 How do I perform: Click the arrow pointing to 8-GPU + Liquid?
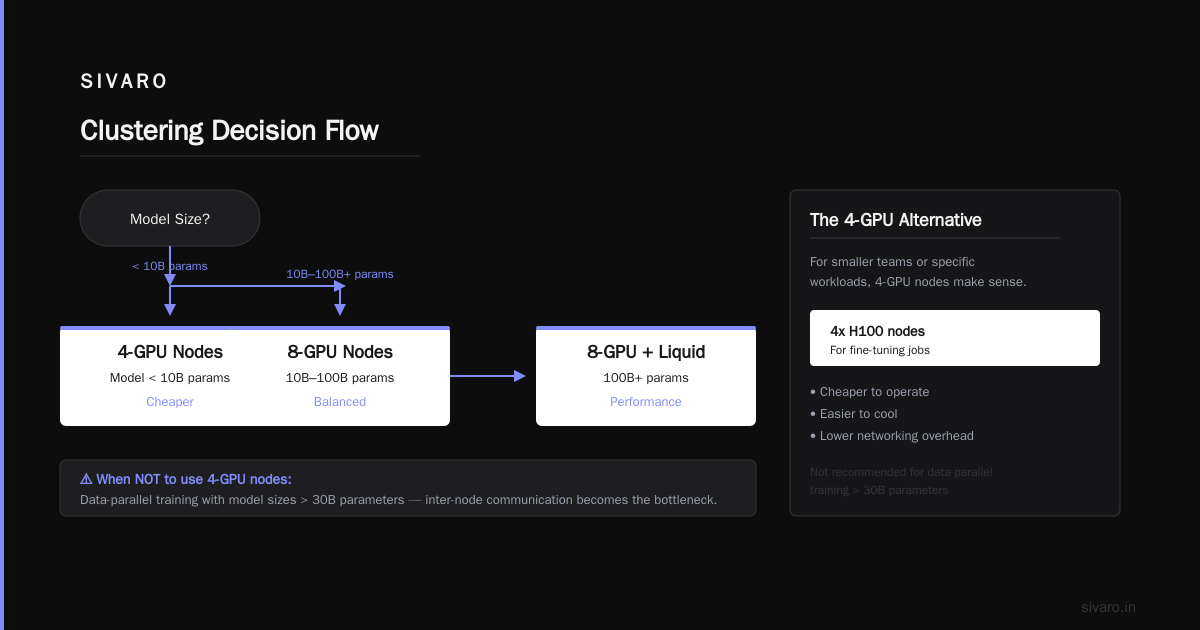tap(488, 376)
